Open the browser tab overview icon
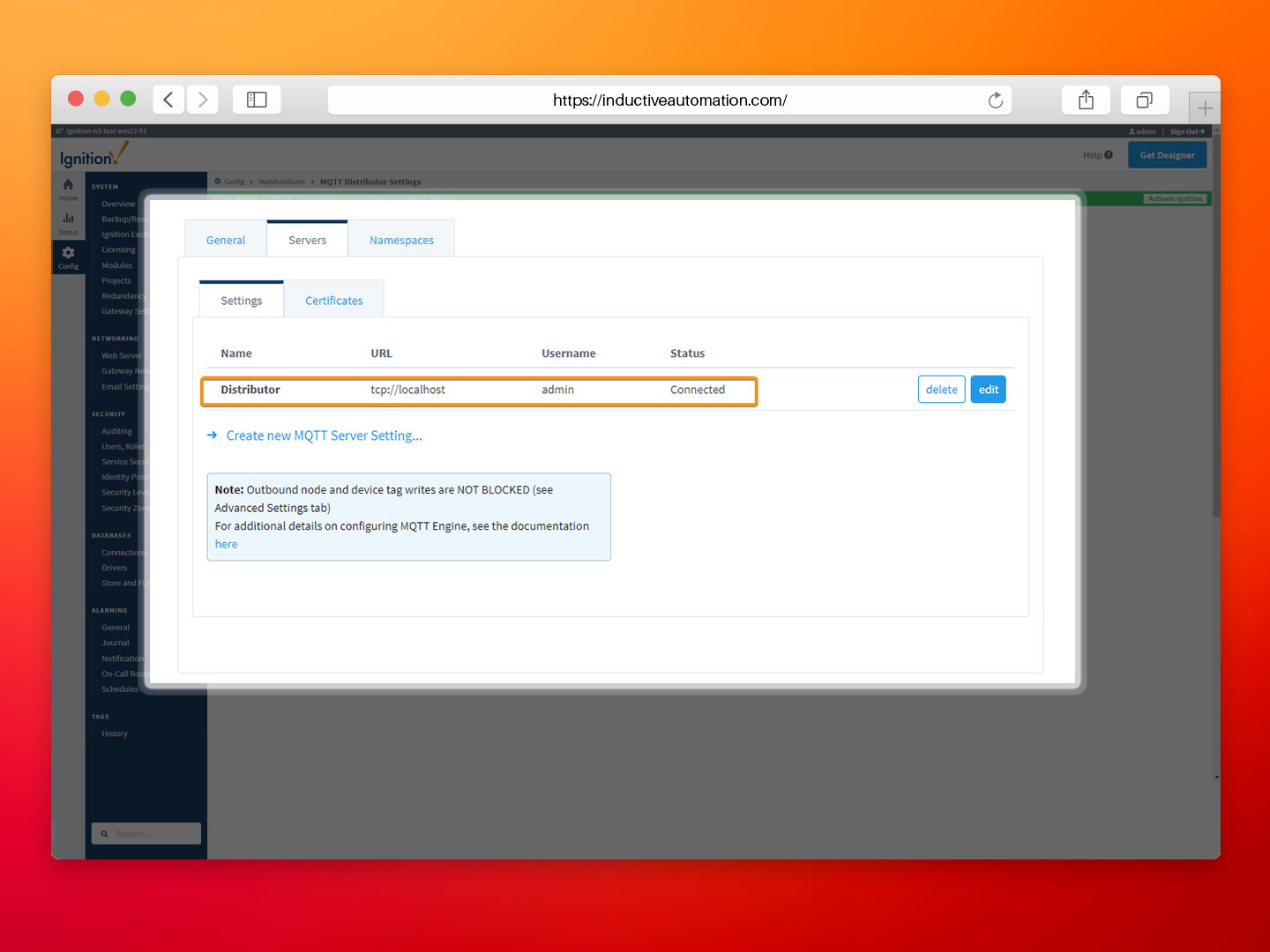Viewport: 1270px width, 952px height. coord(1144,100)
